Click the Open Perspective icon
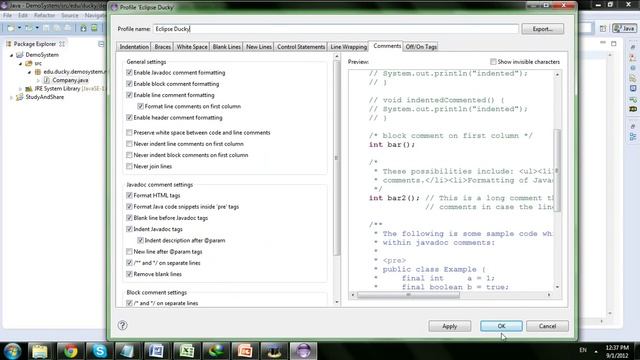640x360 pixels. pyautogui.click(x=603, y=28)
